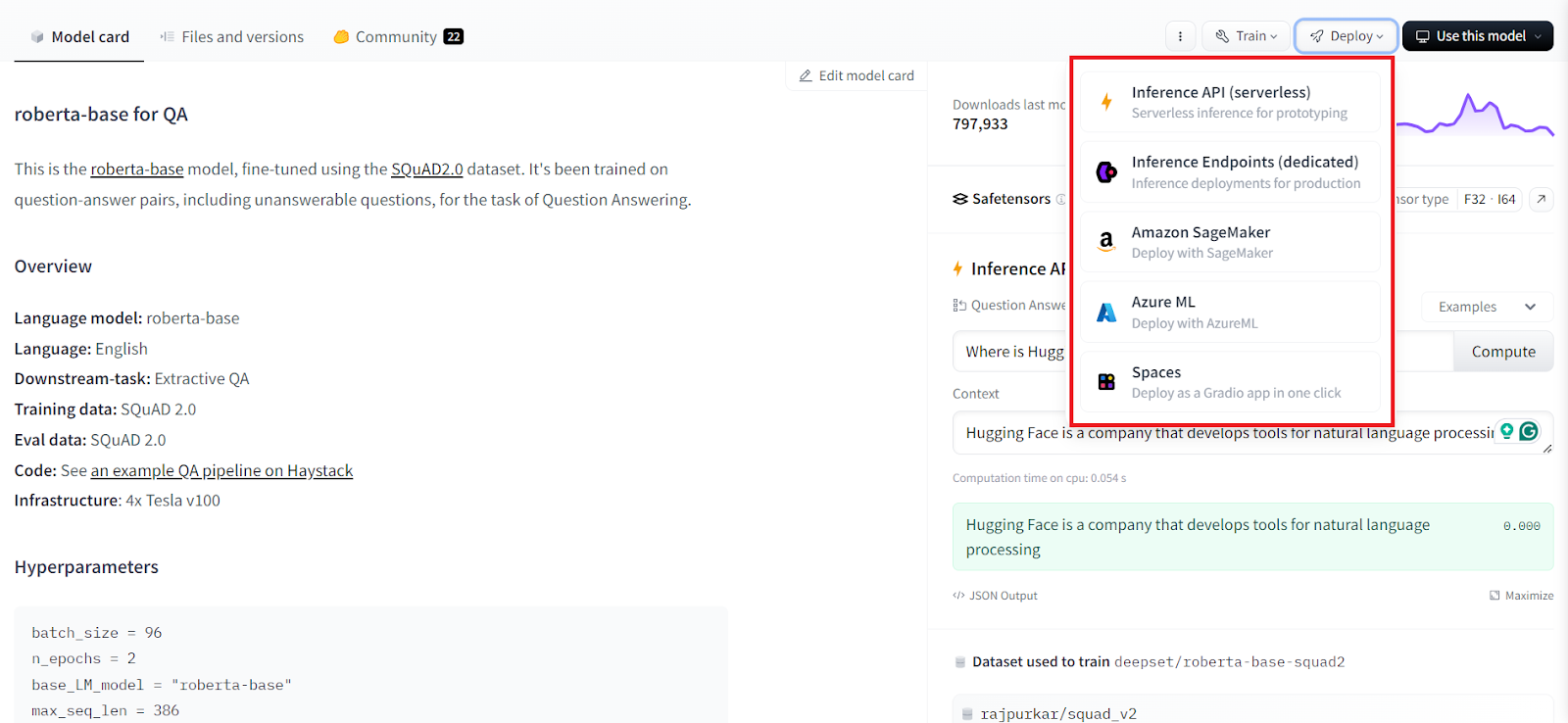
Task: Click the 'roberta-base for QA' heading
Action: (101, 115)
